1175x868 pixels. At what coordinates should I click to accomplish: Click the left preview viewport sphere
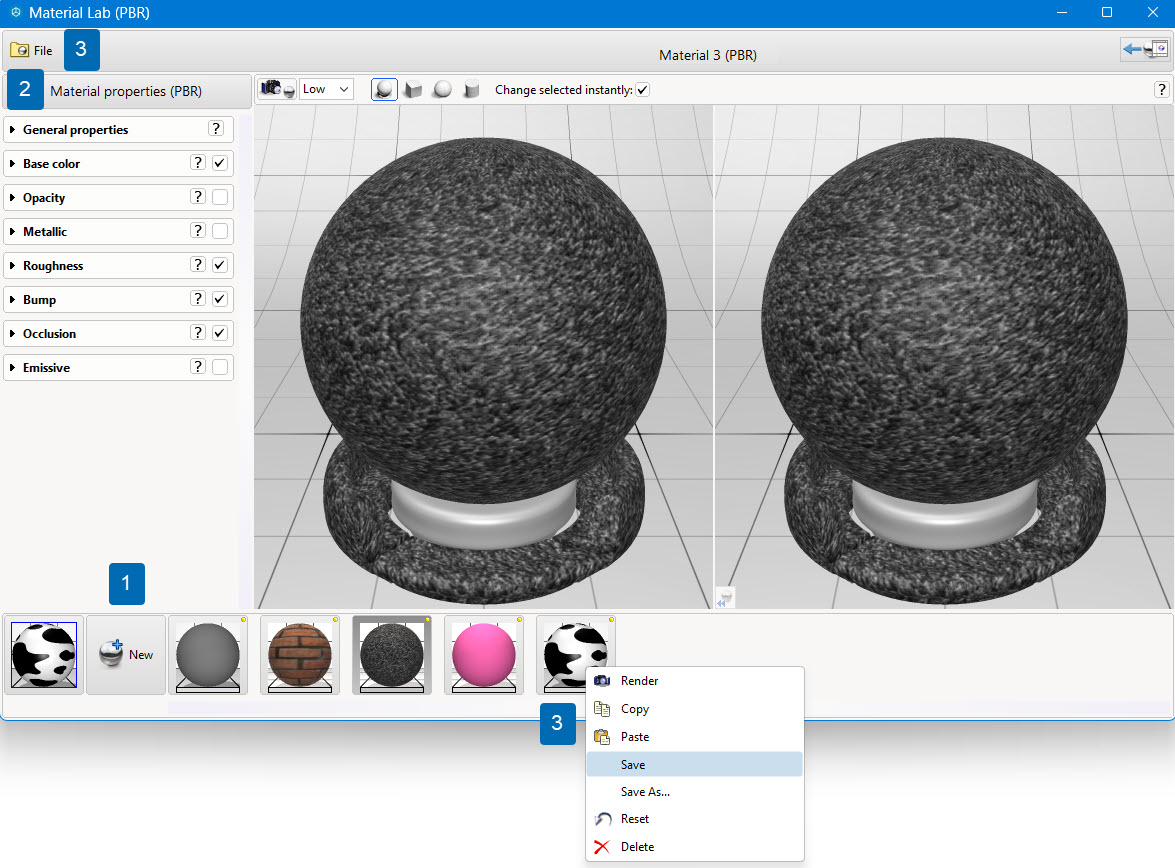pos(483,320)
